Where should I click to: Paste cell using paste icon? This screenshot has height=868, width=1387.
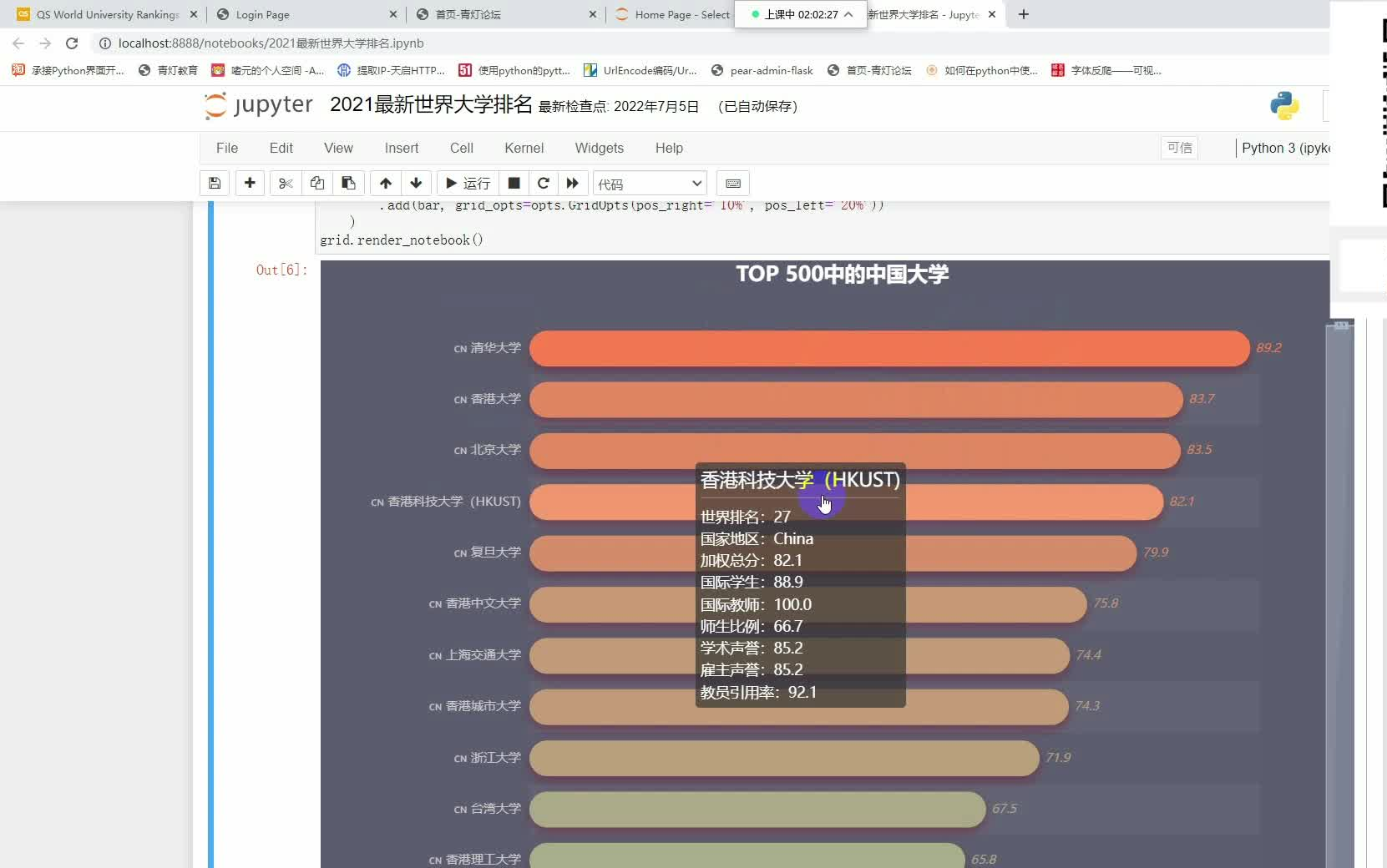coord(348,184)
